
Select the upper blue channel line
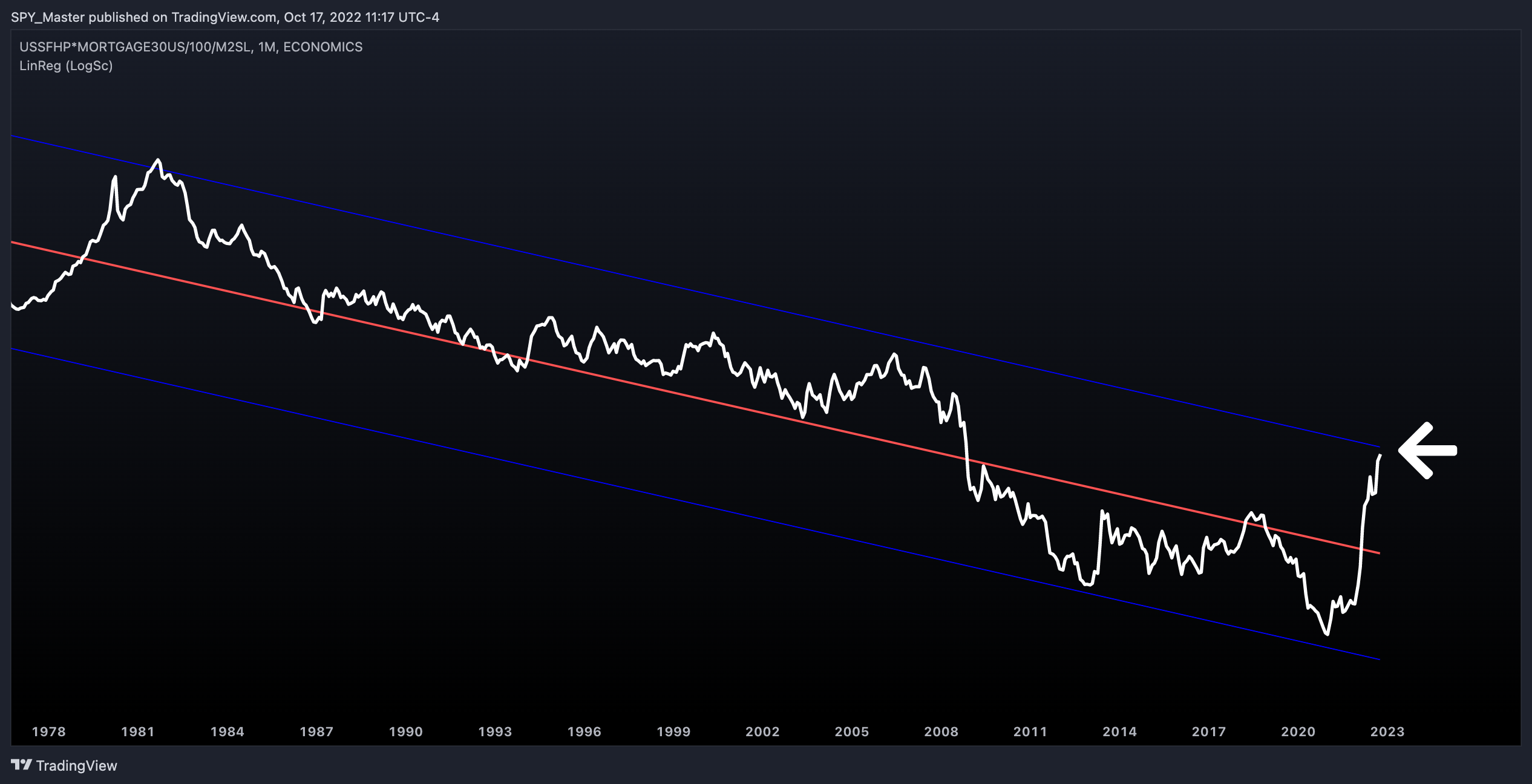[x=696, y=292]
